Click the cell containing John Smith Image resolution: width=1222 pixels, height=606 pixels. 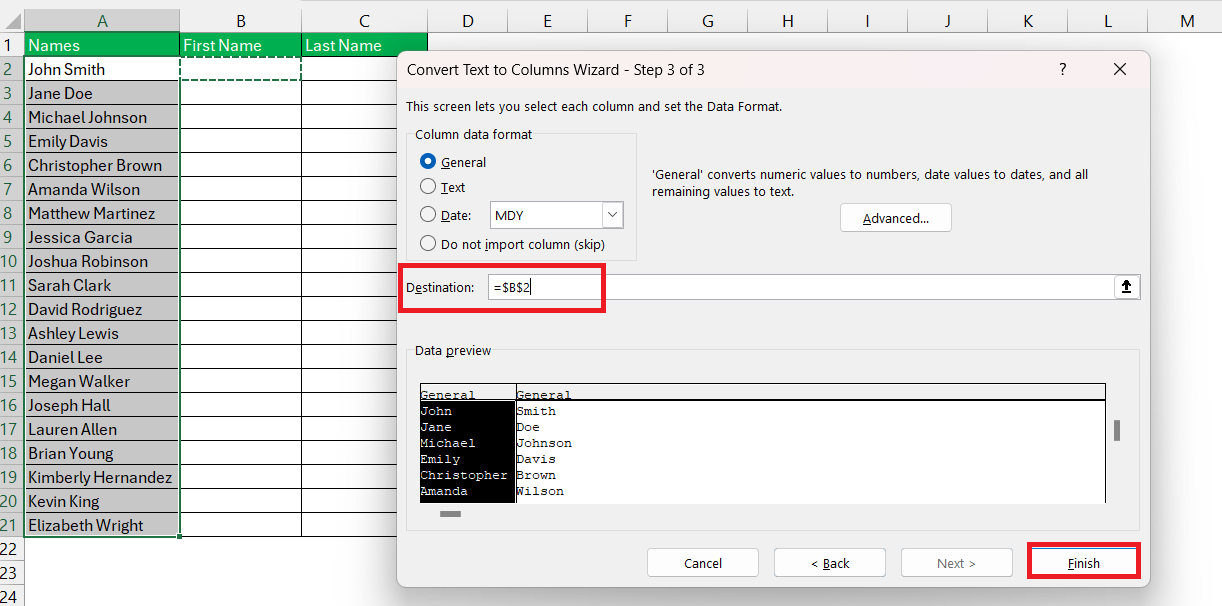point(102,69)
